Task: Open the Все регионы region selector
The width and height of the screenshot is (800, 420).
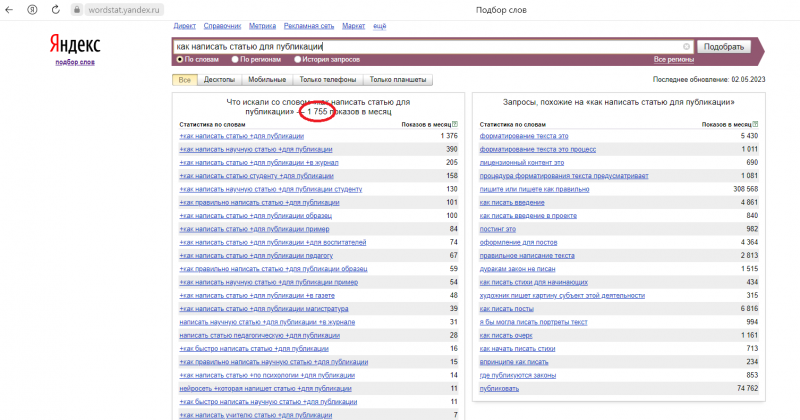Action: click(x=673, y=60)
